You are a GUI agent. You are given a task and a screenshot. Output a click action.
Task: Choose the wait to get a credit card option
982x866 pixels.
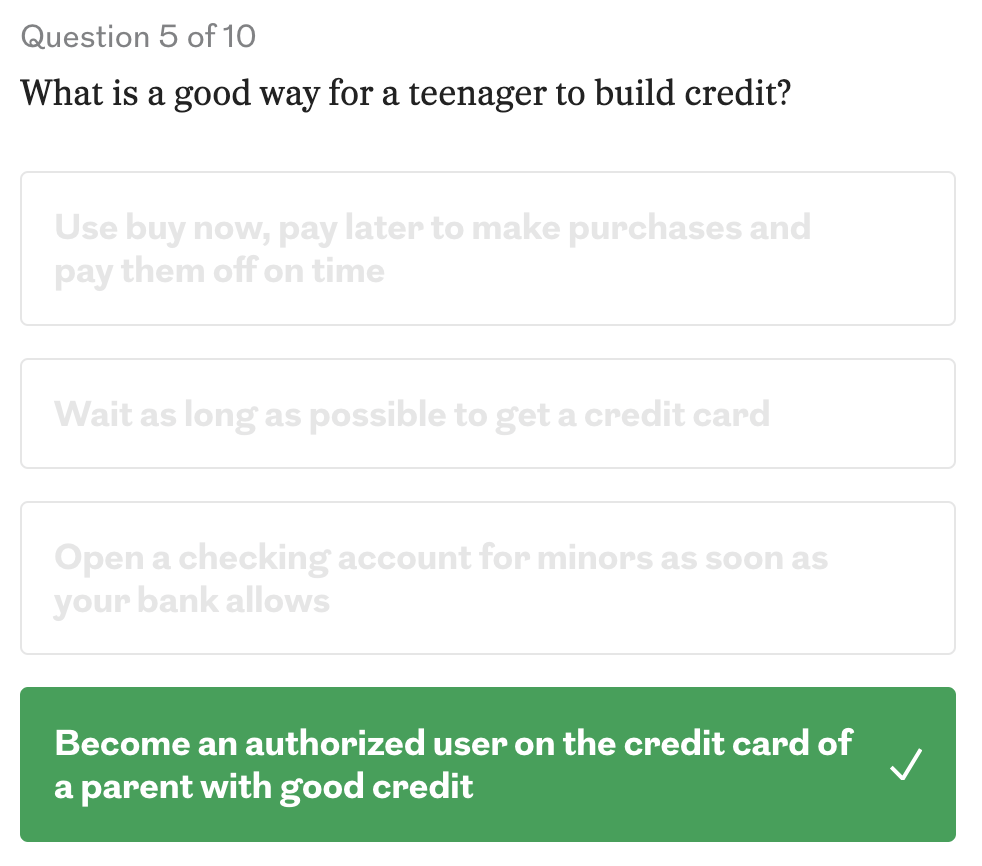487,414
